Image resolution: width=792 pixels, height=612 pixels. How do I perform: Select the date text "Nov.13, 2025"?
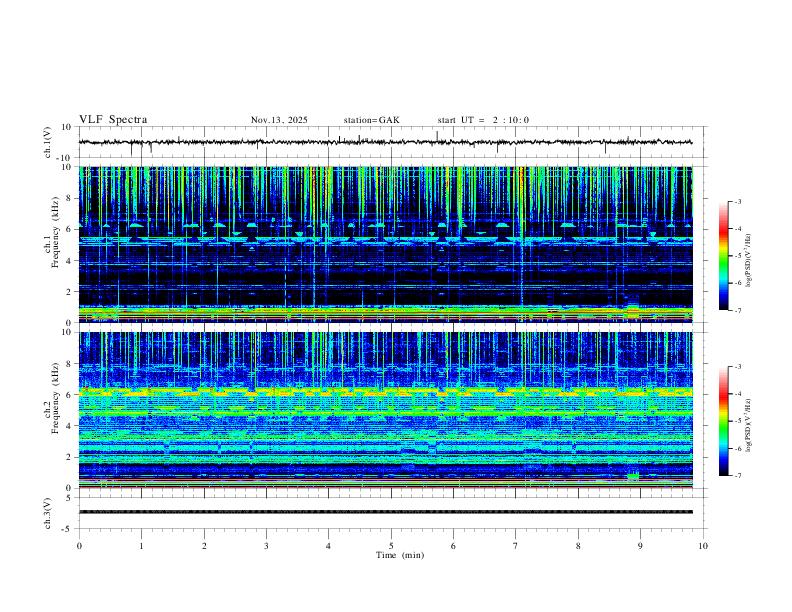click(279, 120)
